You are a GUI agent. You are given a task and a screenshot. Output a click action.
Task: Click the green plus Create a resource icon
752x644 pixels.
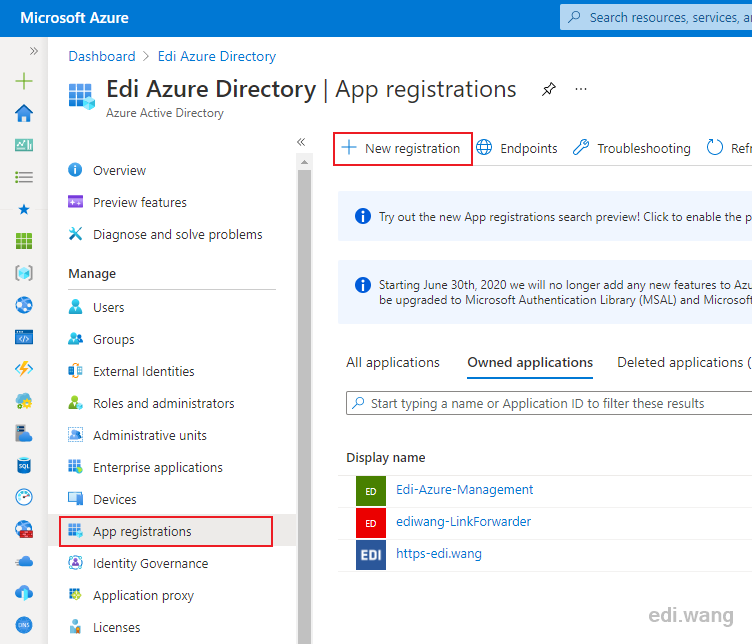tap(24, 81)
